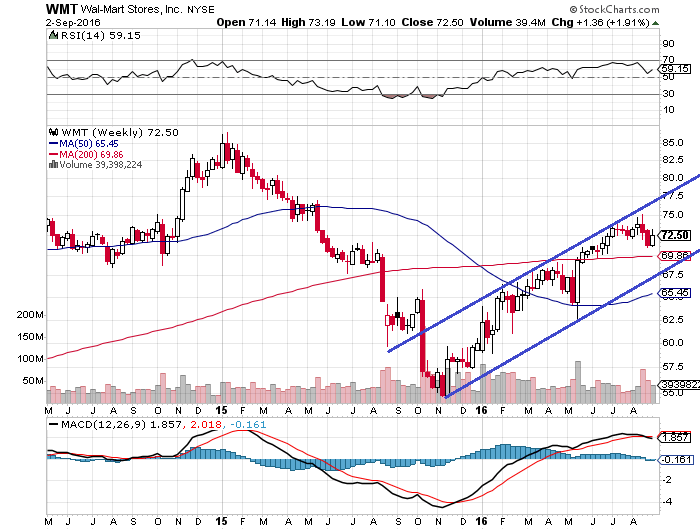The width and height of the screenshot is (700, 530).
Task: Click the 'Close 72.50' value in header
Action: (x=432, y=22)
